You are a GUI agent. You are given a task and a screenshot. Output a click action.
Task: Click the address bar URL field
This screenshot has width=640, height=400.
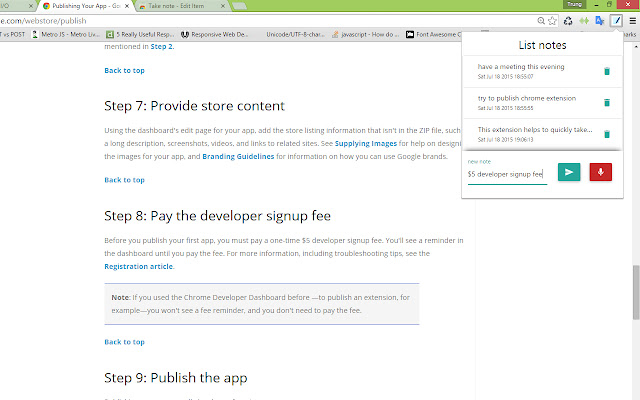265,21
